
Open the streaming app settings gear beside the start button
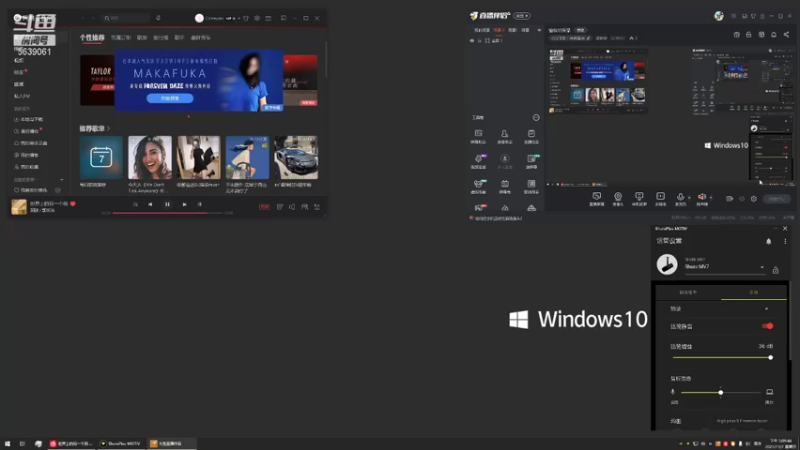point(754,199)
